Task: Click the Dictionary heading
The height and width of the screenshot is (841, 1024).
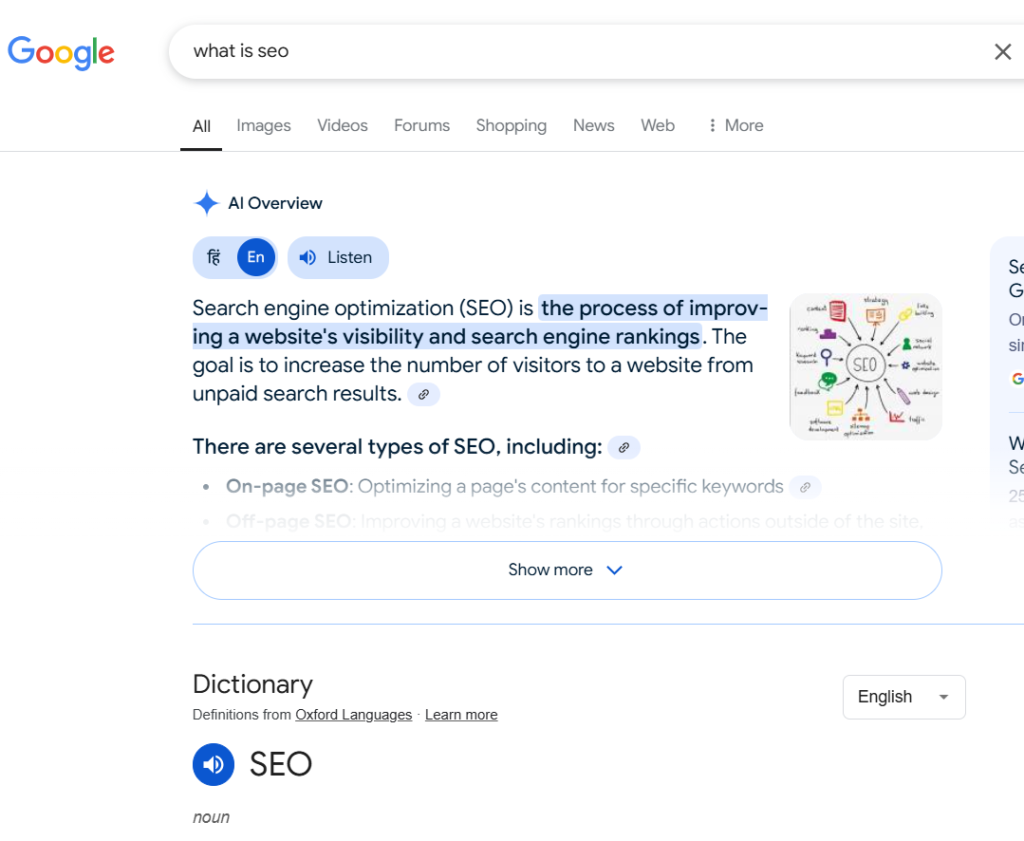Action: pos(253,684)
